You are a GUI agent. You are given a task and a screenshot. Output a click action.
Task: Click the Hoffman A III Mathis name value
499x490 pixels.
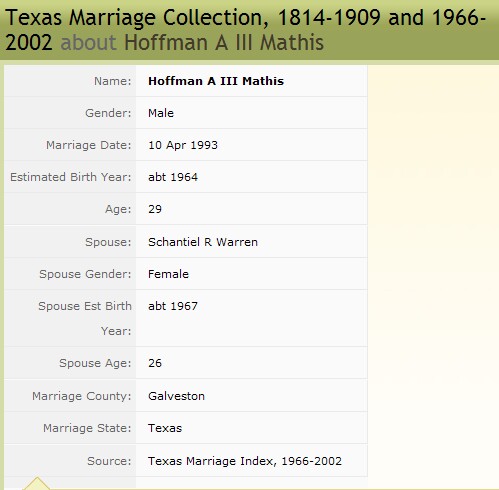coord(216,81)
